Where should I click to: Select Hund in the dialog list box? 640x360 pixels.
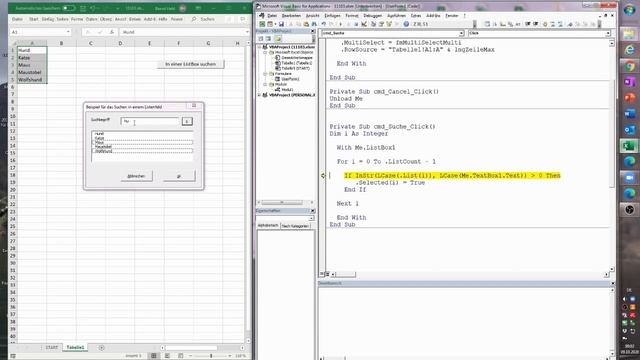click(142, 133)
